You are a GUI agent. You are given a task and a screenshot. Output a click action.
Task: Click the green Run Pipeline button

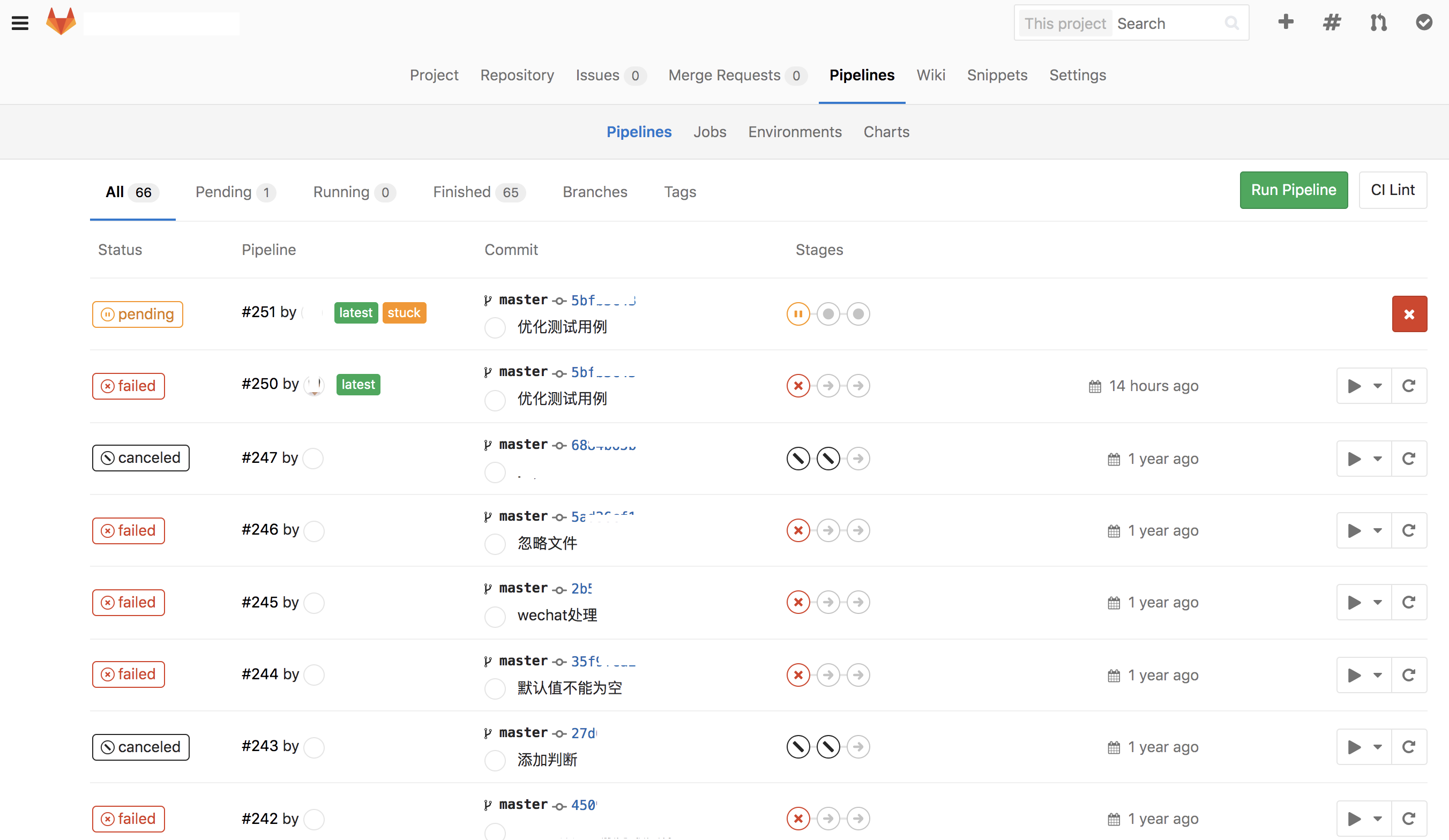tap(1293, 190)
